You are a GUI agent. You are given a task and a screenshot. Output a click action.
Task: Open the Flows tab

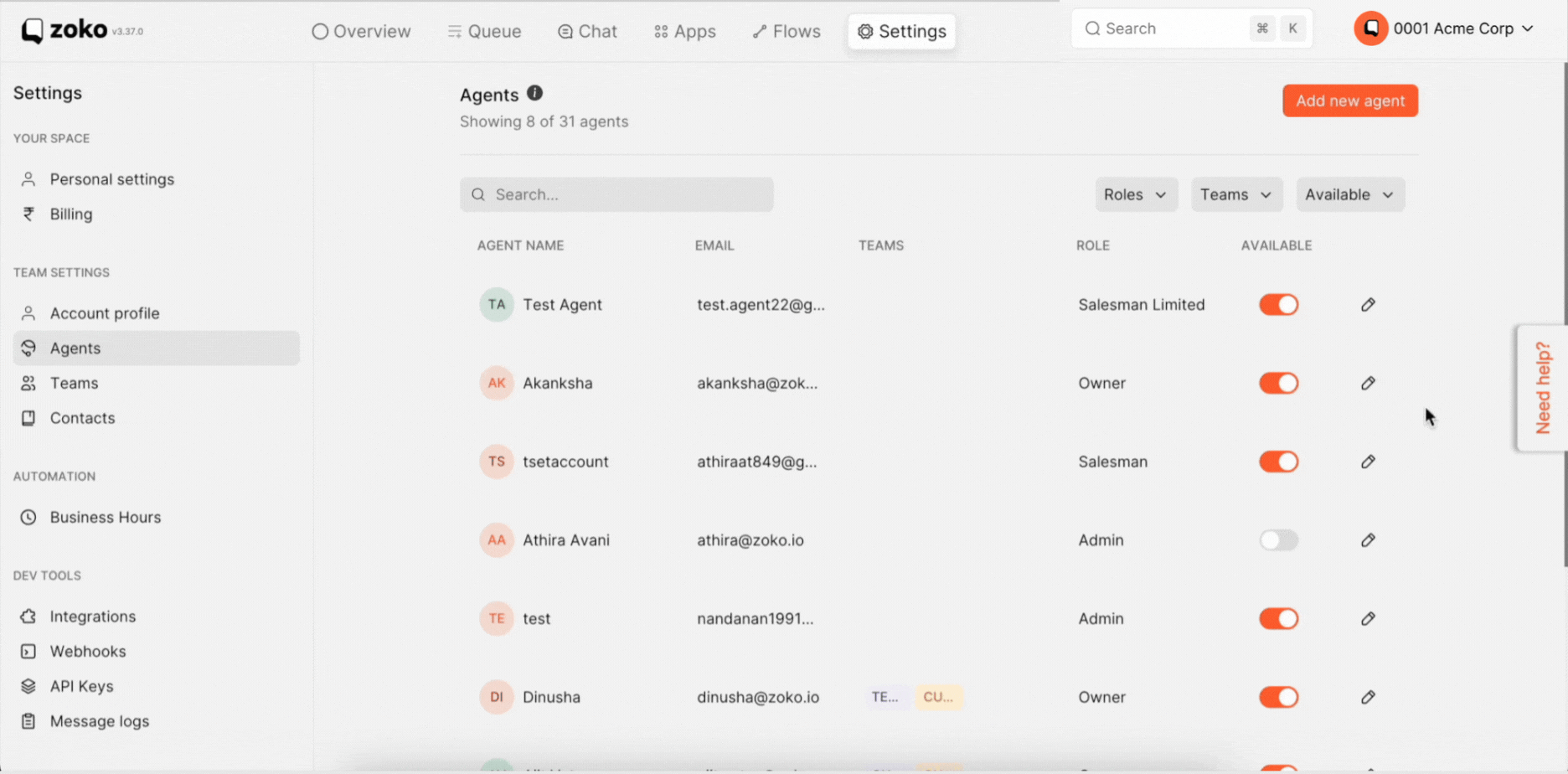[x=787, y=31]
